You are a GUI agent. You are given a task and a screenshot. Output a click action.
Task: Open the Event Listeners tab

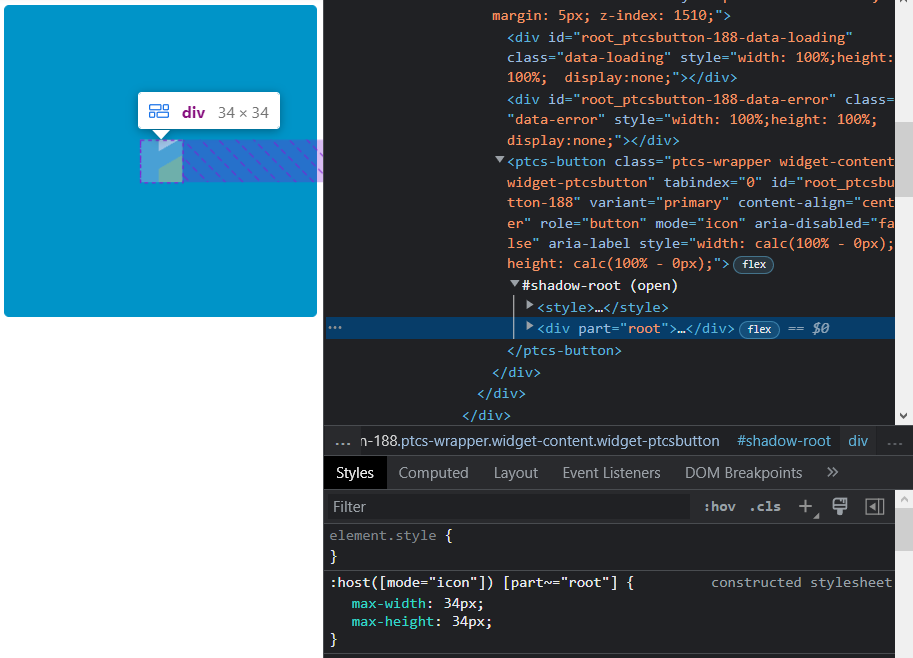pyautogui.click(x=611, y=472)
